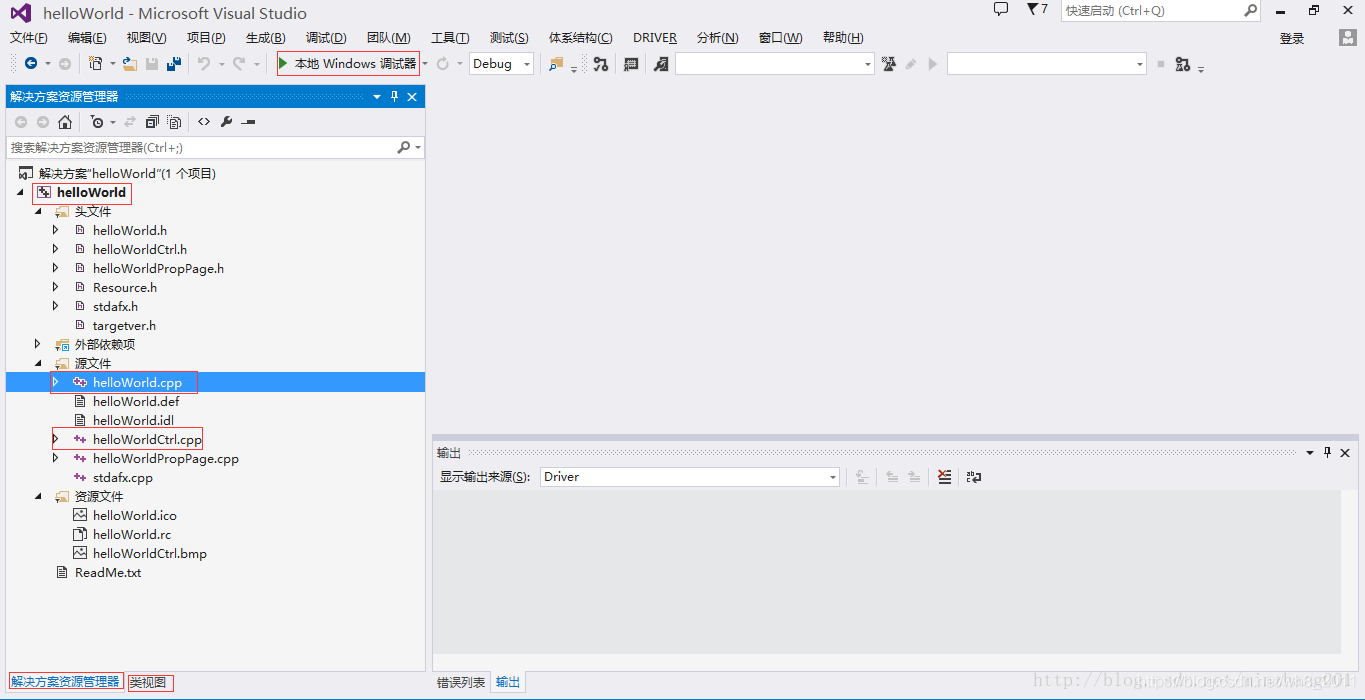
Task: Open the 文件(F) menu
Action: [29, 38]
